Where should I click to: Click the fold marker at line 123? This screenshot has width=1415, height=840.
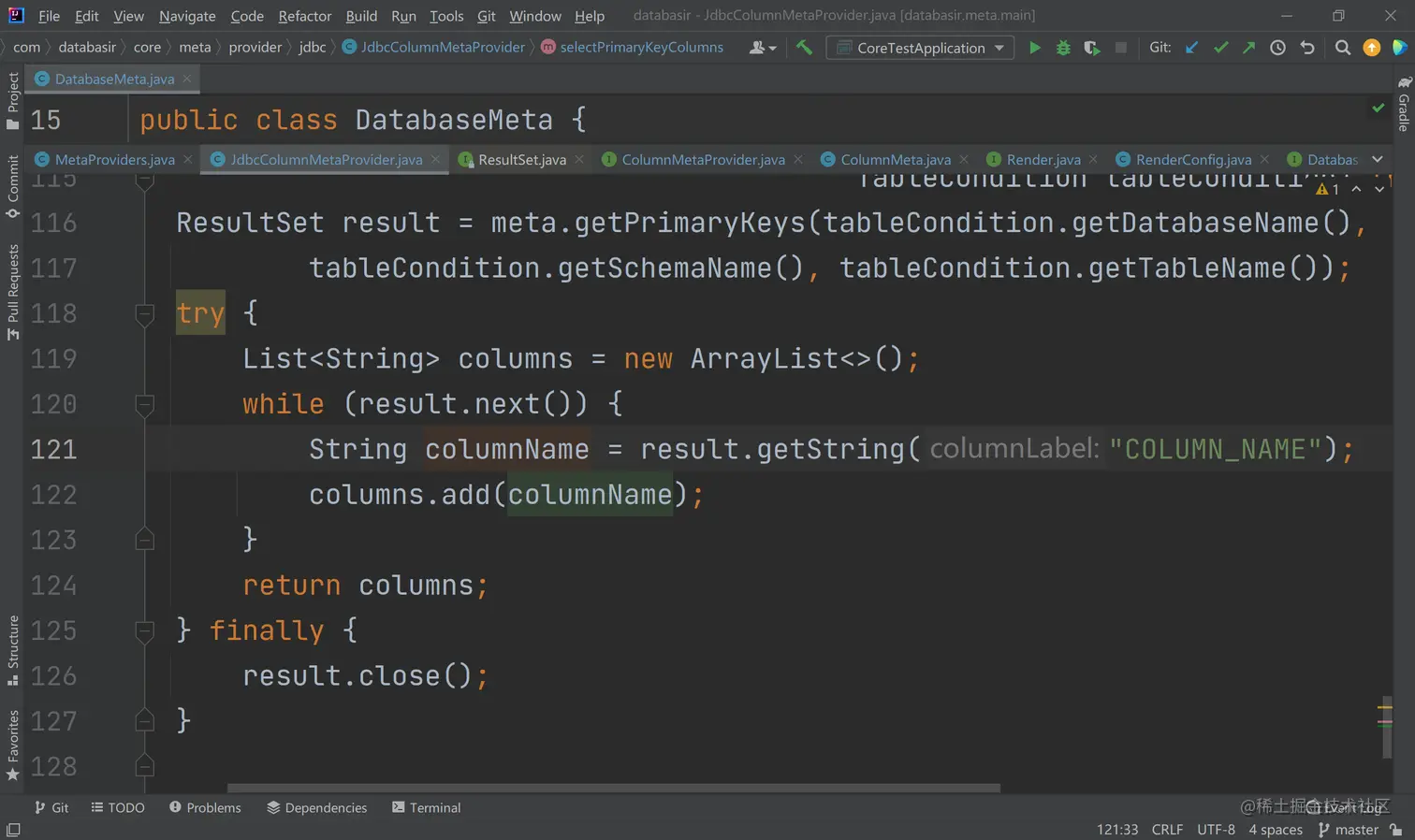tap(144, 540)
